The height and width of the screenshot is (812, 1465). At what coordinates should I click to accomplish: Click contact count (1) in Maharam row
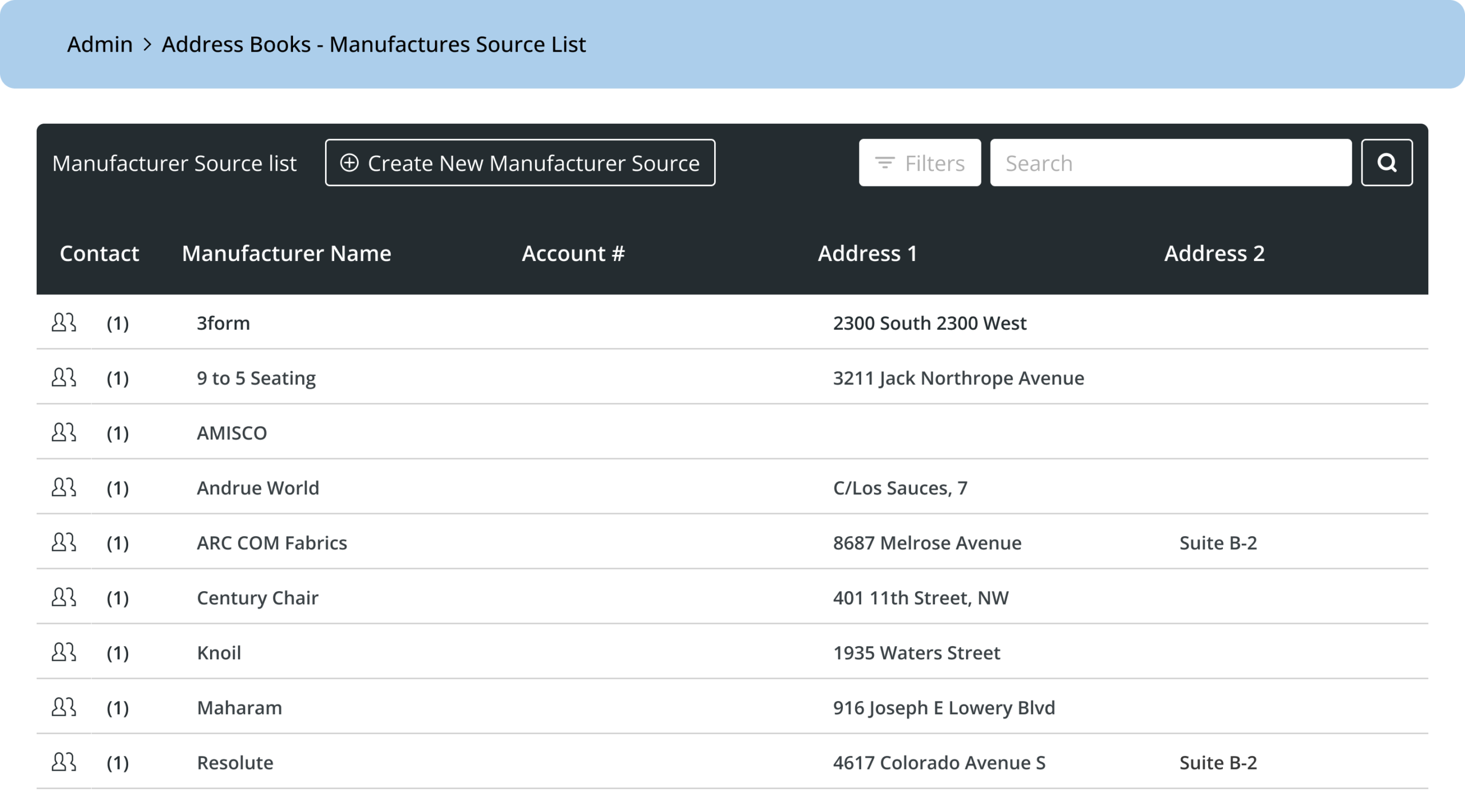pyautogui.click(x=118, y=708)
